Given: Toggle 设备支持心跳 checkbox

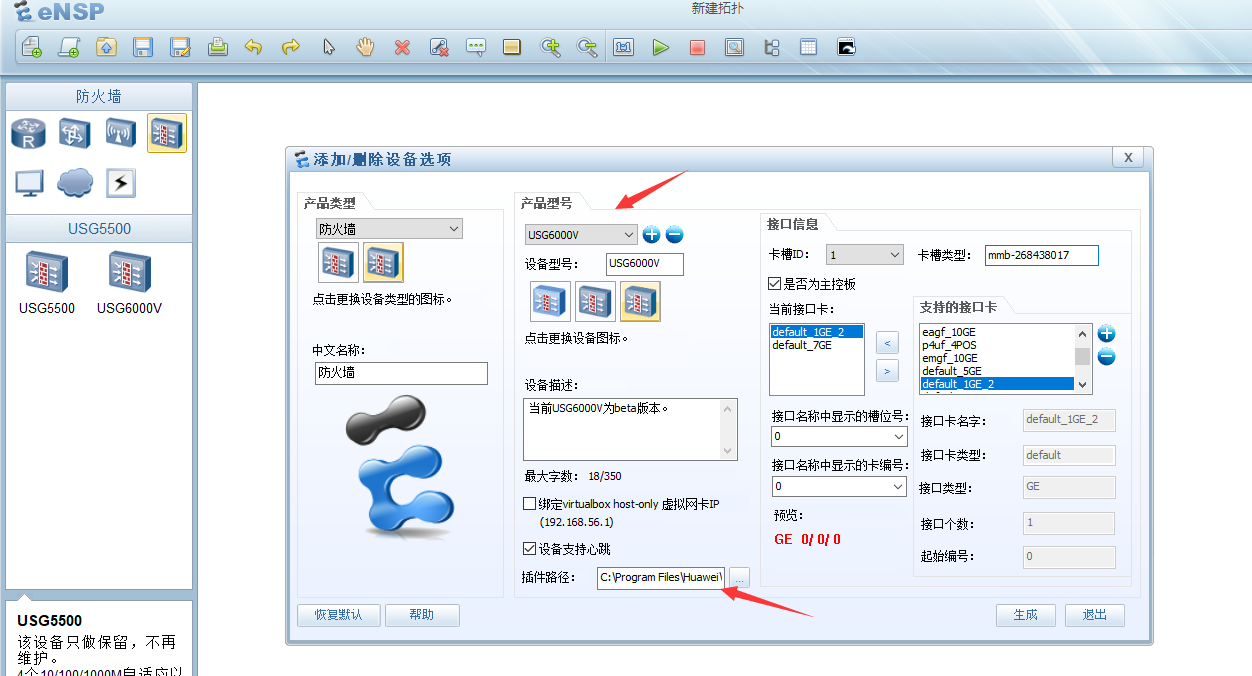Looking at the screenshot, I should pos(530,548).
